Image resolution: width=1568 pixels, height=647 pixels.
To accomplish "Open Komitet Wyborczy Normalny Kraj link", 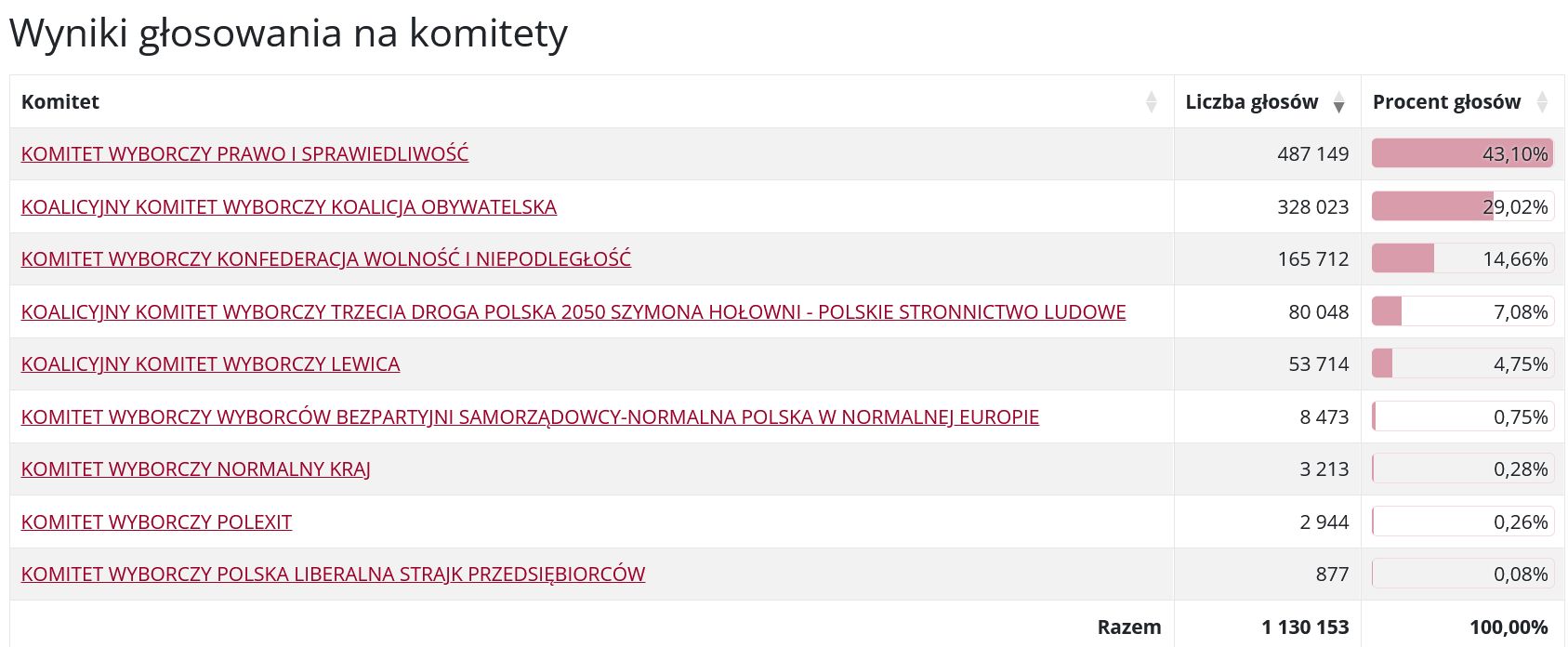I will [x=195, y=469].
